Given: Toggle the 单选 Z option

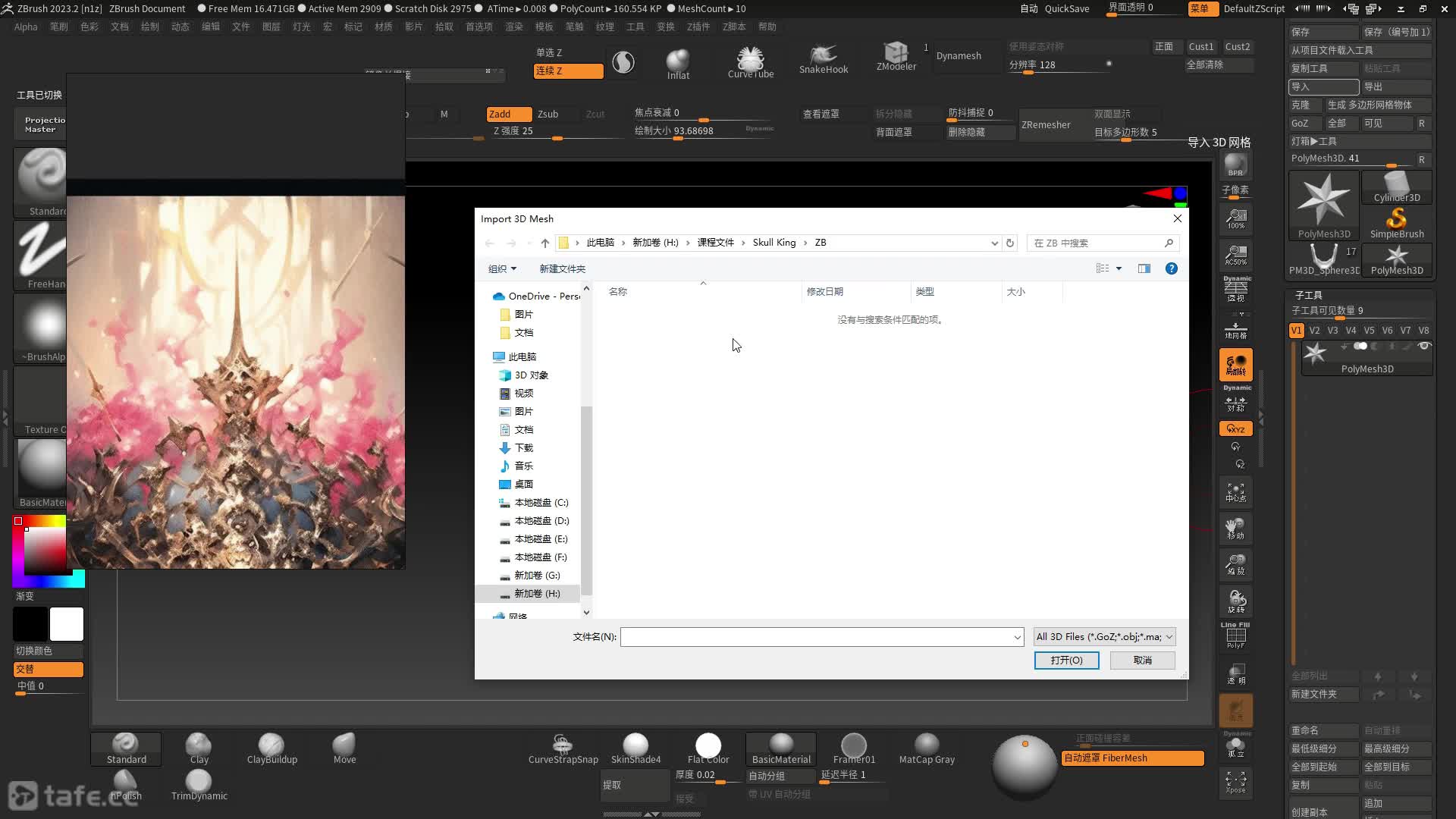Looking at the screenshot, I should coord(568,52).
